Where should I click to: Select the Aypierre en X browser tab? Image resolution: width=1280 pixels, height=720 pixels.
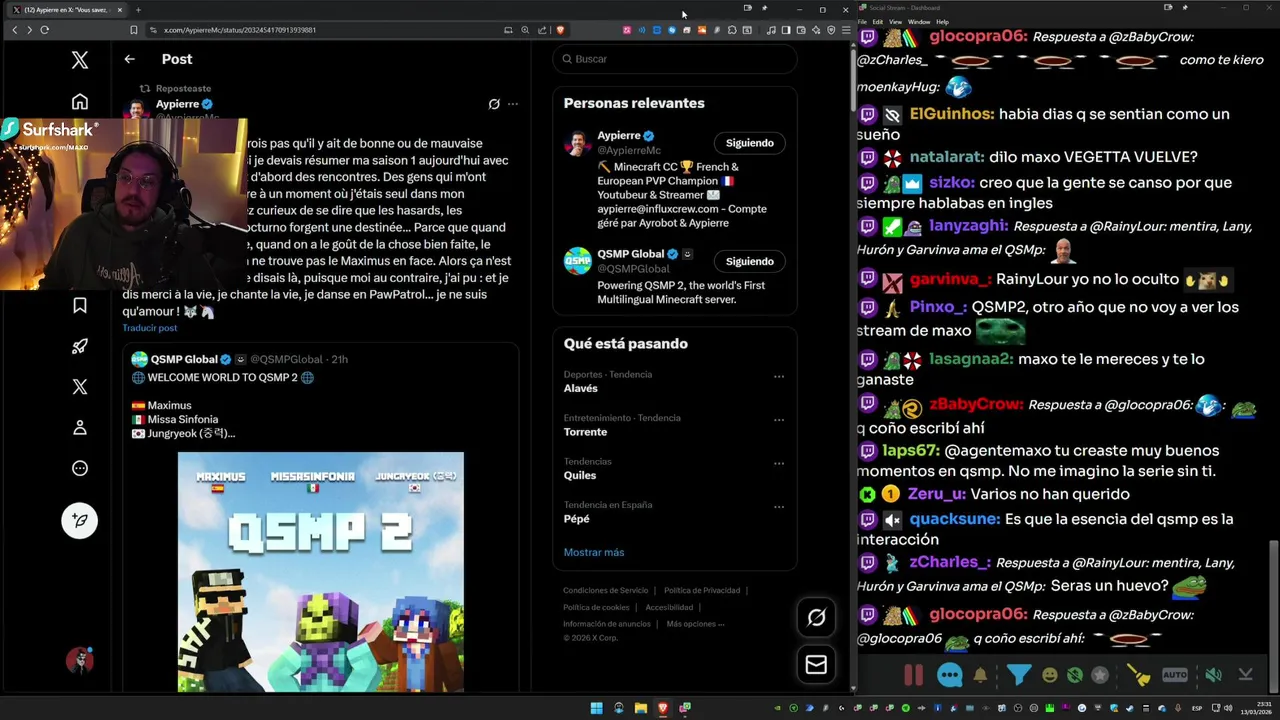click(x=67, y=9)
